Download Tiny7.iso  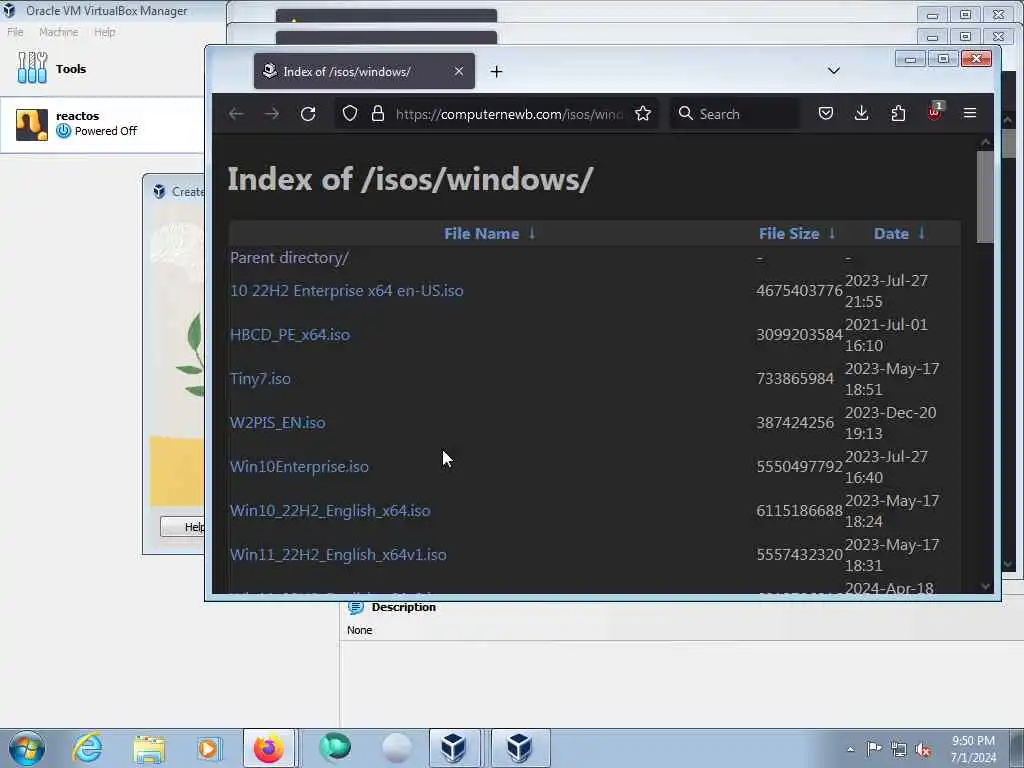click(x=260, y=379)
